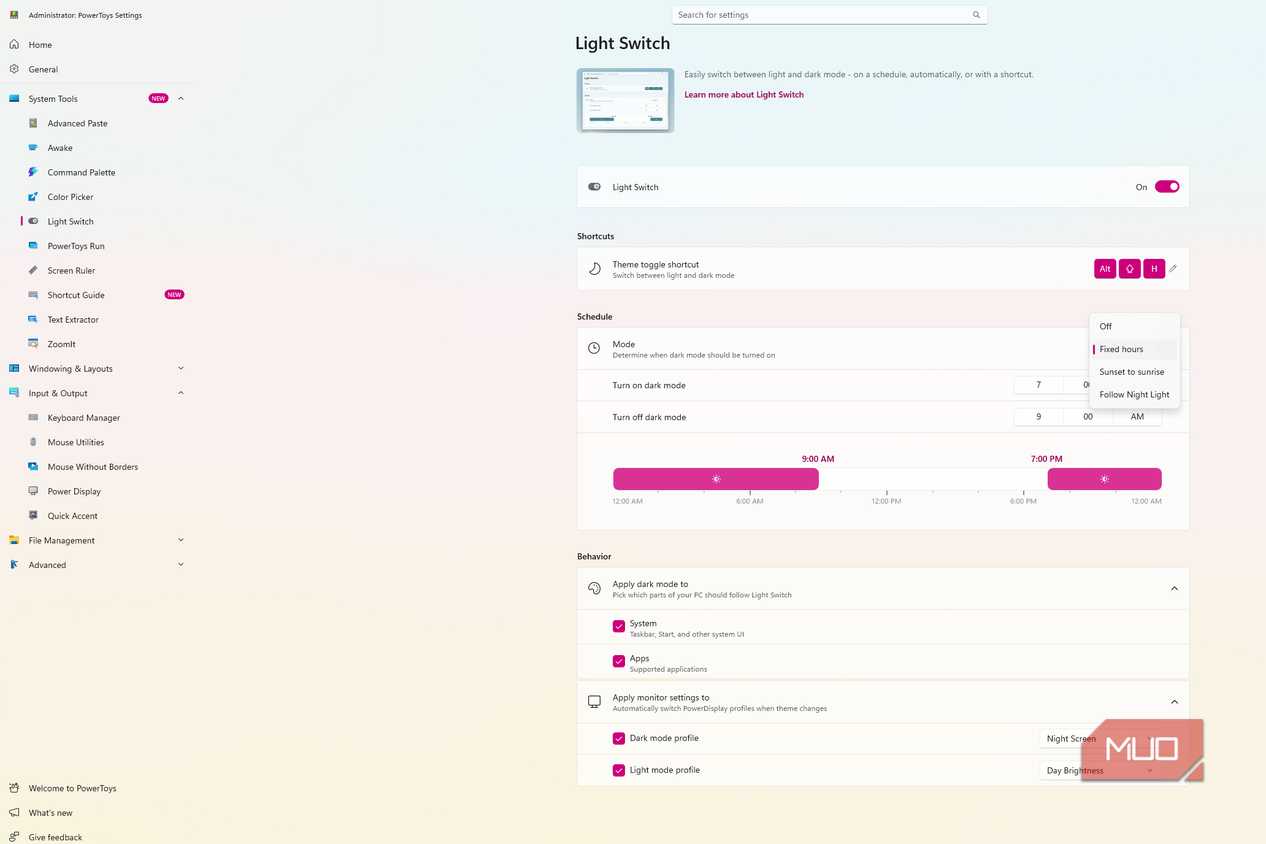Focus the Search for settings box

[829, 15]
